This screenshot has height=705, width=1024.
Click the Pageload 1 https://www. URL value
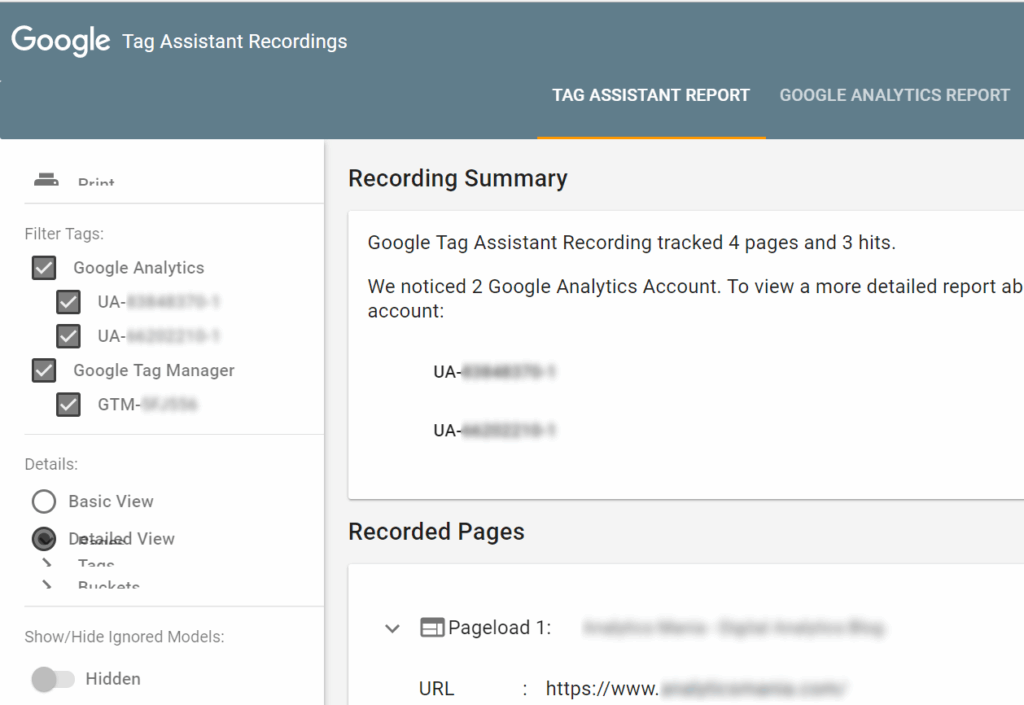pyautogui.click(x=696, y=689)
